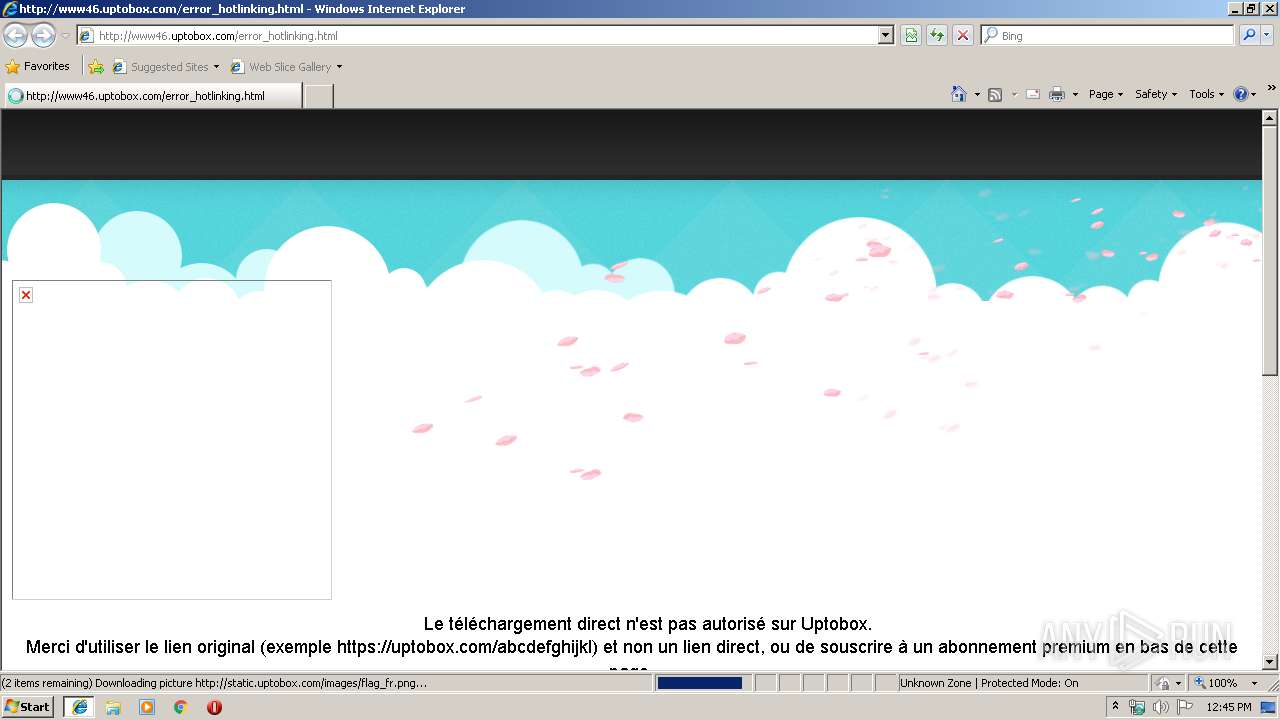Viewport: 1280px width, 720px height.
Task: Click 'Le téléchargement direct n'est pas autorisé' text
Action: point(647,624)
